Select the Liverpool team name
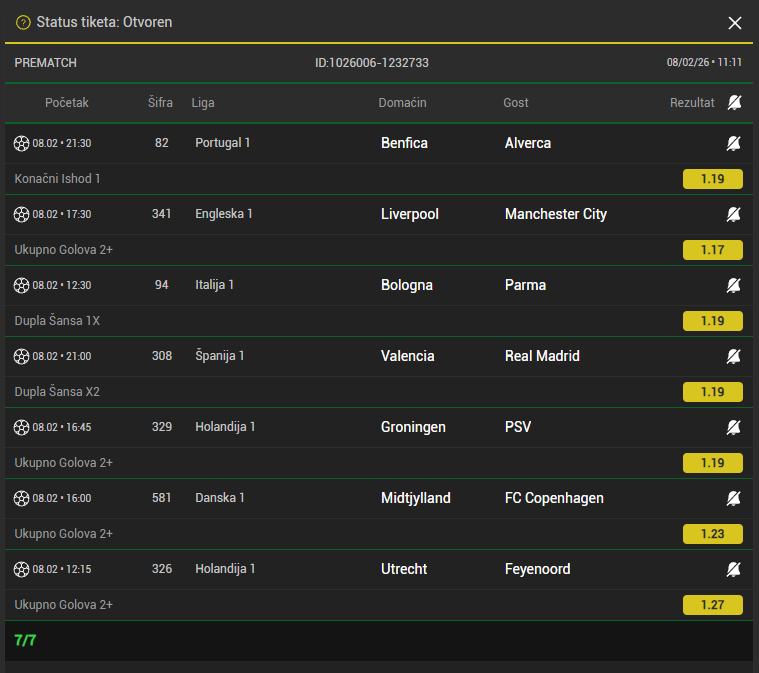 point(410,214)
